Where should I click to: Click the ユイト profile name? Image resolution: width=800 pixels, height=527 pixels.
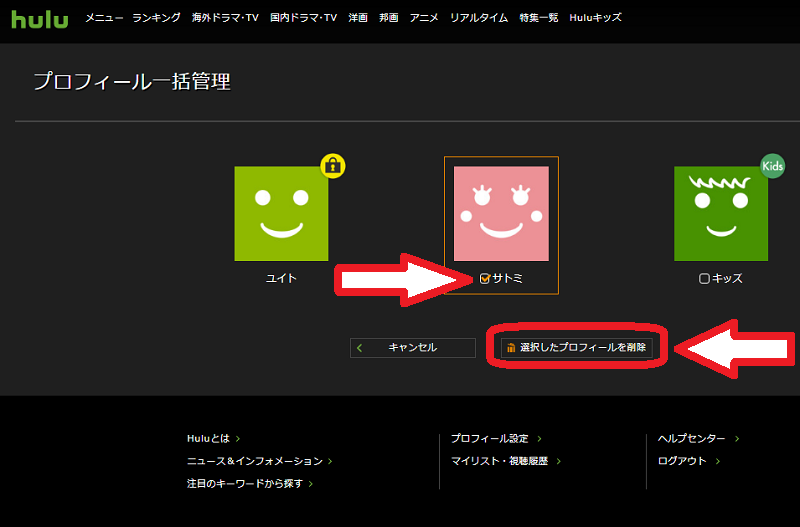[282, 279]
